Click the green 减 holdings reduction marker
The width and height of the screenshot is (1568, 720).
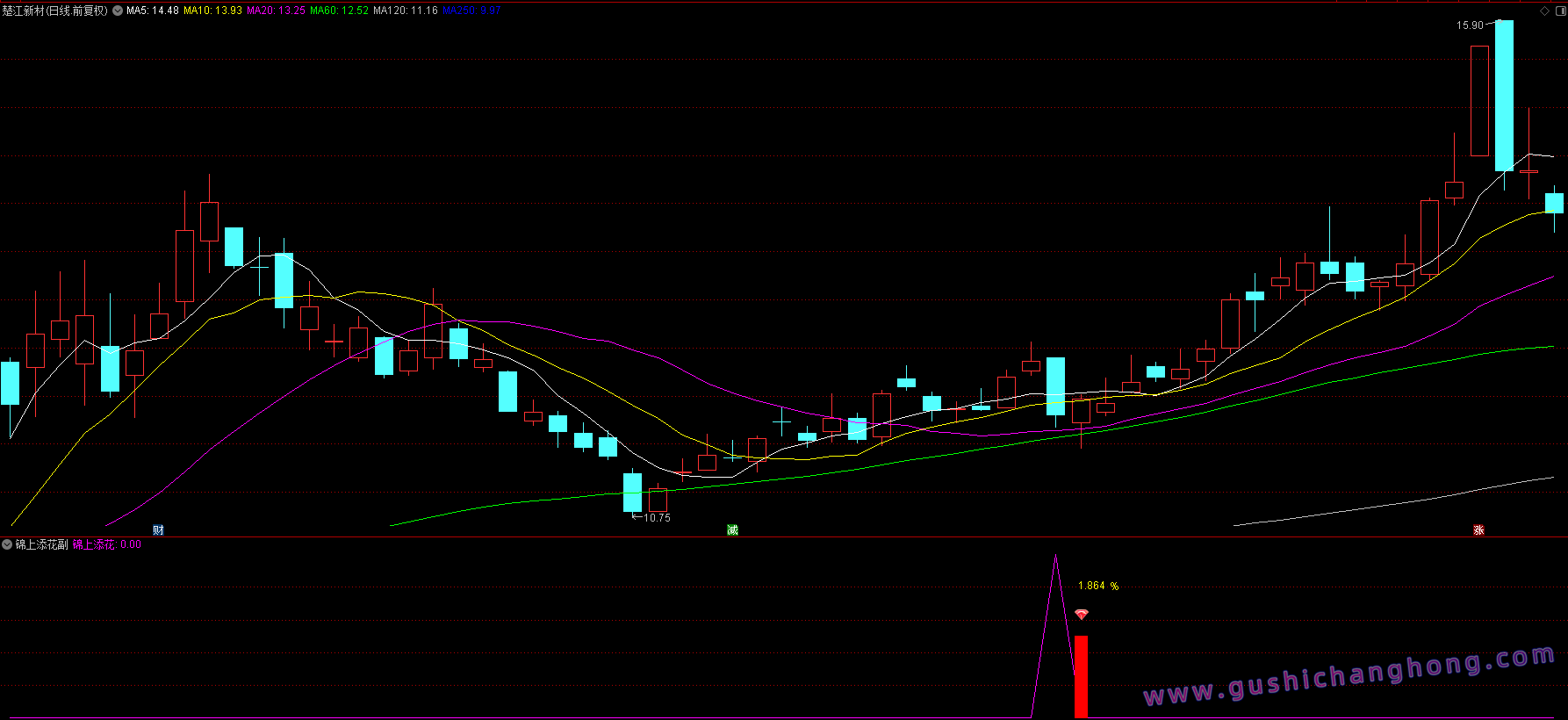[x=732, y=530]
